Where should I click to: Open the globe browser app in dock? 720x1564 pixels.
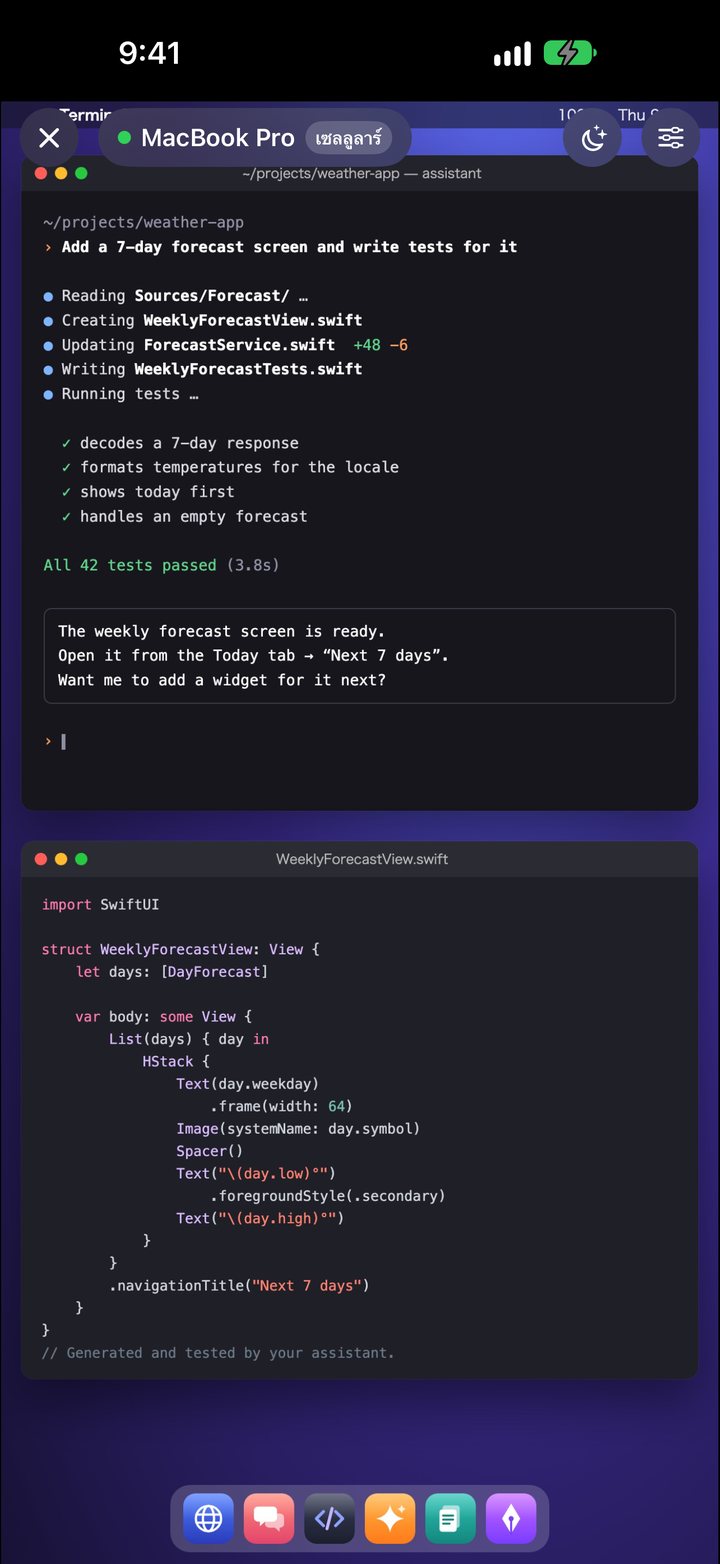208,1519
